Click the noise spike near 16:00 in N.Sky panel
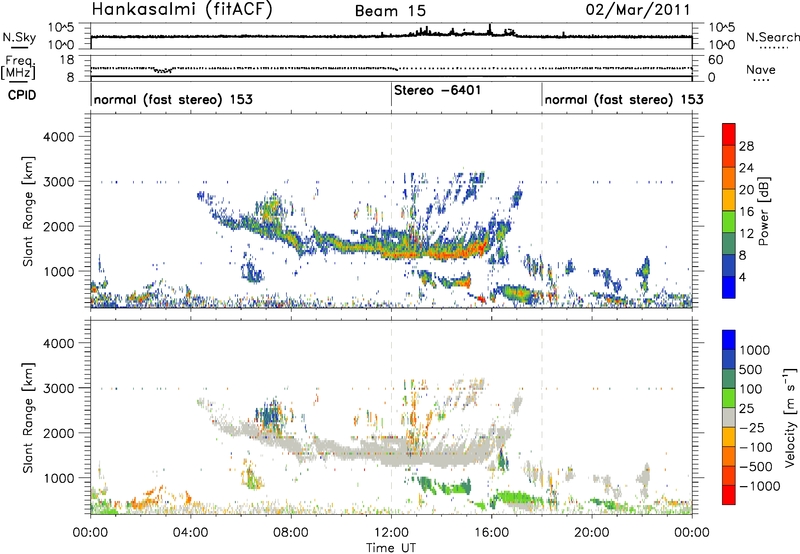 (x=490, y=30)
